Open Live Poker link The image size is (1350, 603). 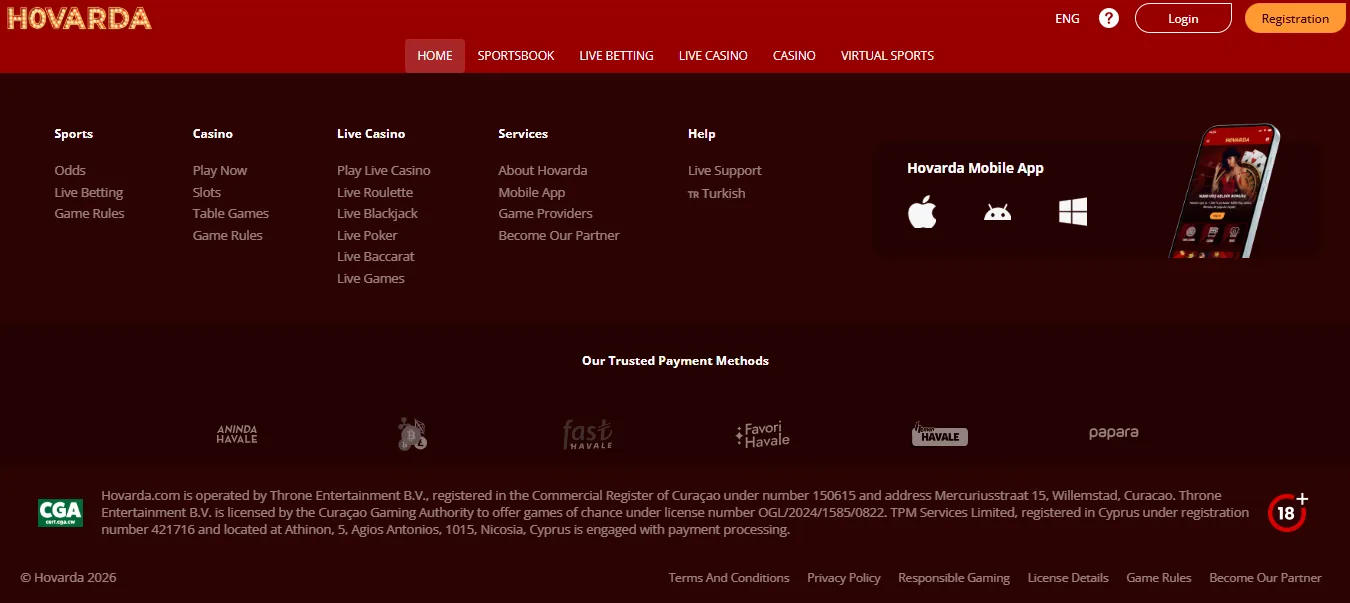367,235
